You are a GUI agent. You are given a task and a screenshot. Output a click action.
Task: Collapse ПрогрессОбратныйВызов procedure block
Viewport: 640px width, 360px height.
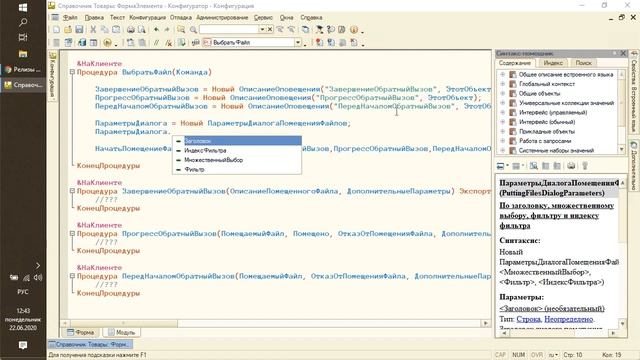point(72,233)
